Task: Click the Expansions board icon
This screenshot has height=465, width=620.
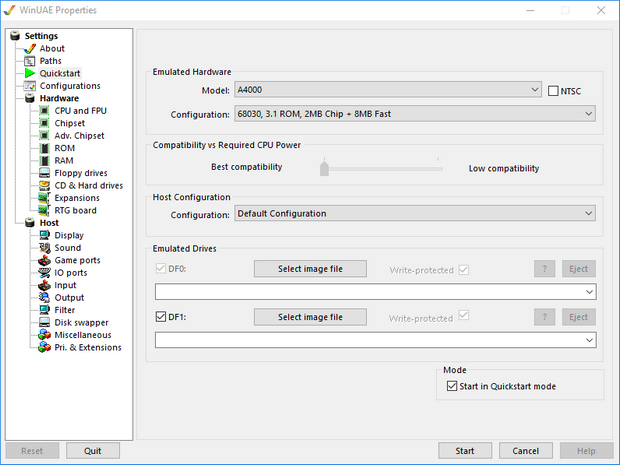Action: coord(44,198)
